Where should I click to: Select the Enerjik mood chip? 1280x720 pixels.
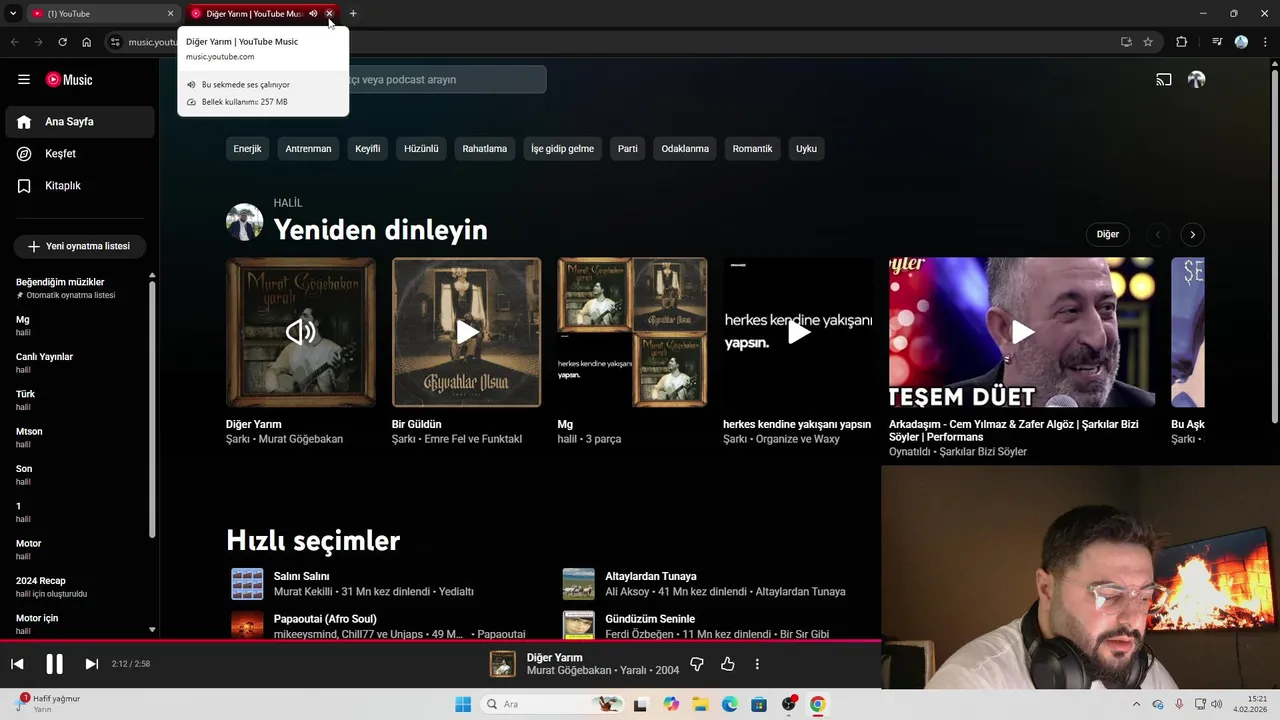click(247, 149)
